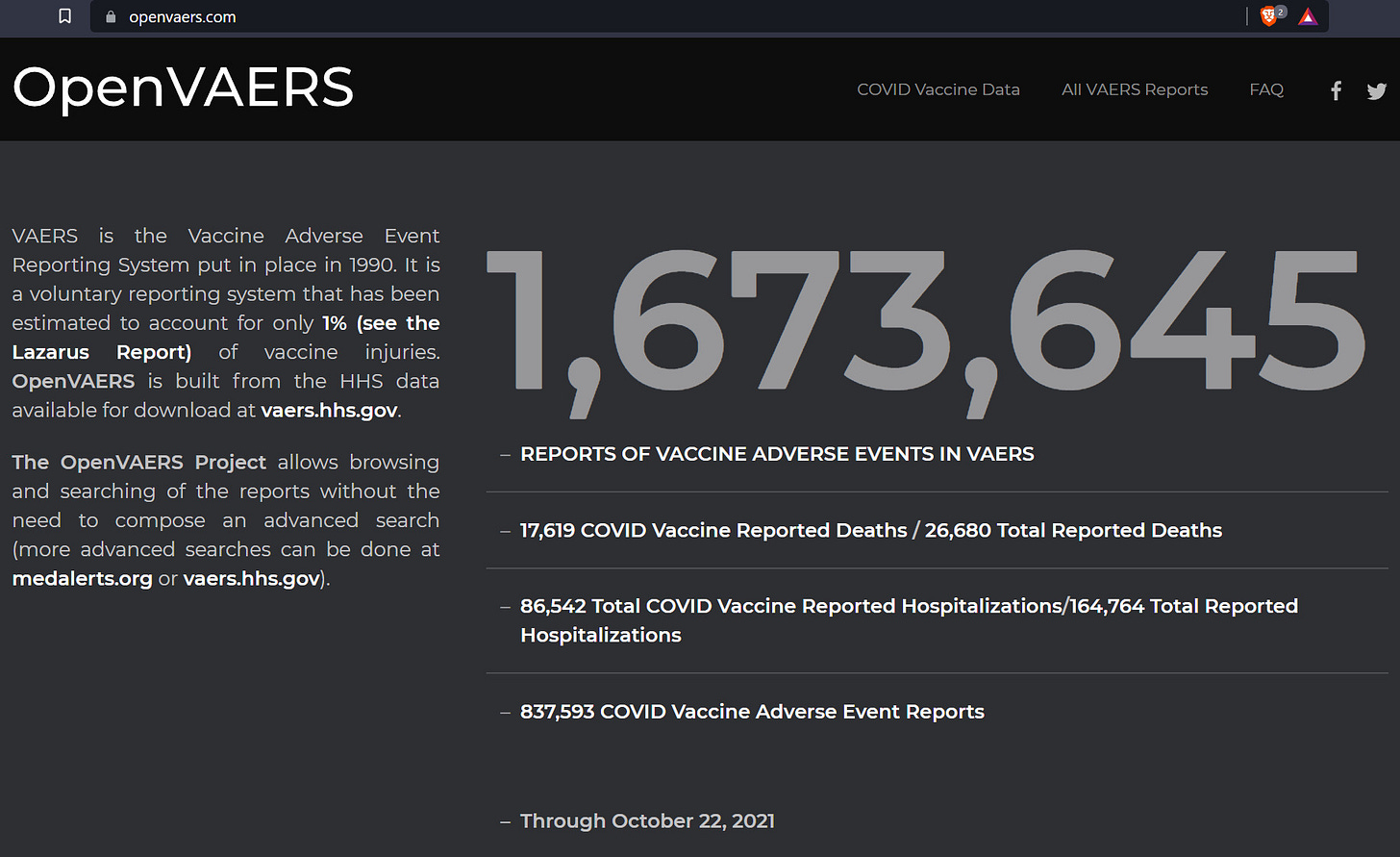
Task: Open the medalerts.org link
Action: click(x=82, y=579)
